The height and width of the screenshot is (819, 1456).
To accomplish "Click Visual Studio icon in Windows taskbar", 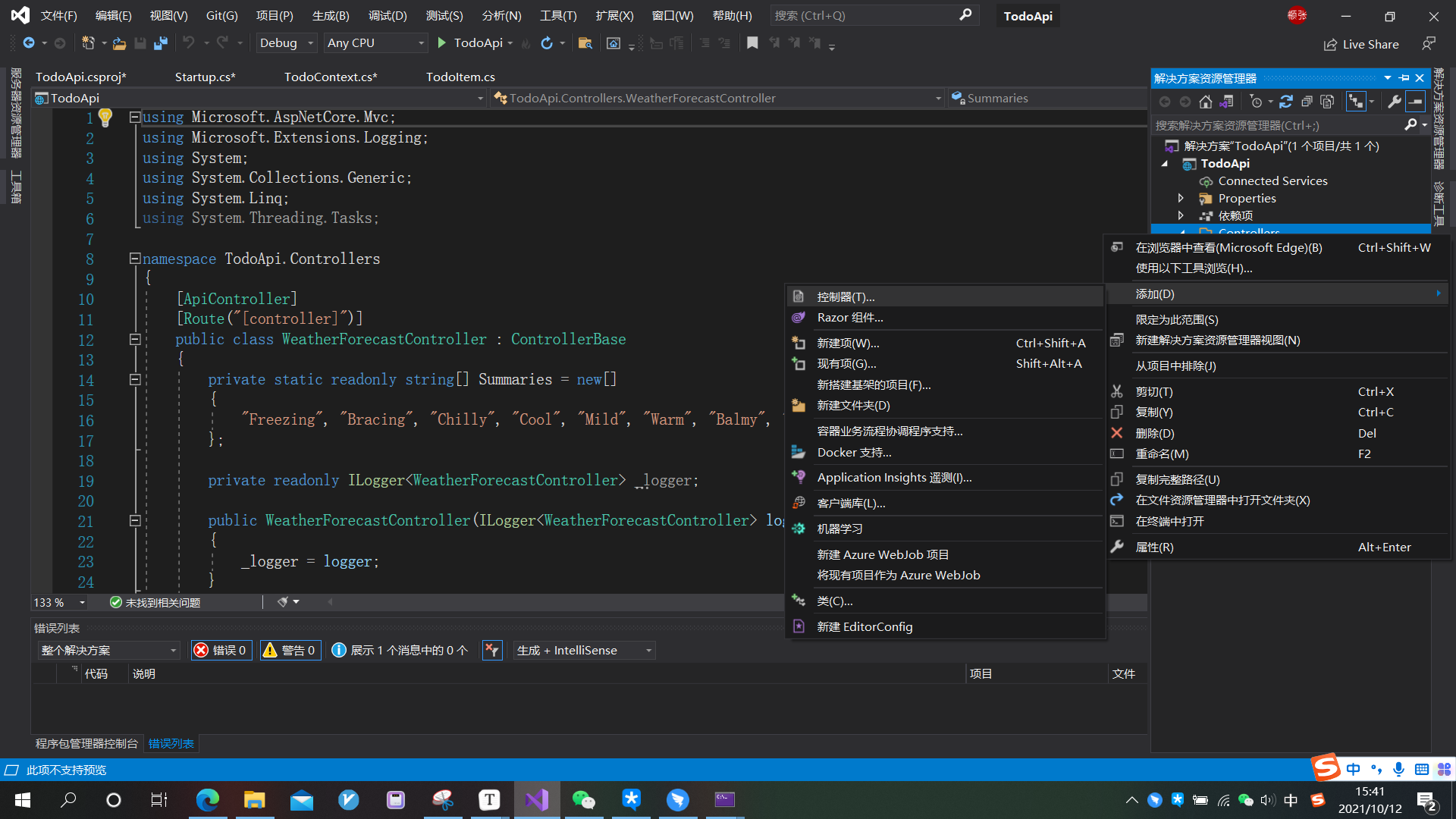I will click(537, 799).
